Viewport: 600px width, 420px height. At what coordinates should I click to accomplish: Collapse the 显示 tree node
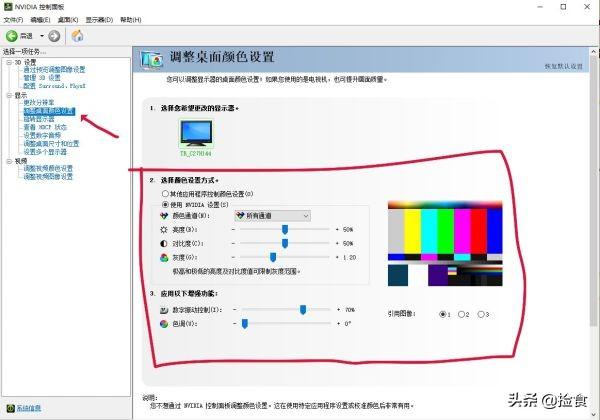[x=9, y=95]
